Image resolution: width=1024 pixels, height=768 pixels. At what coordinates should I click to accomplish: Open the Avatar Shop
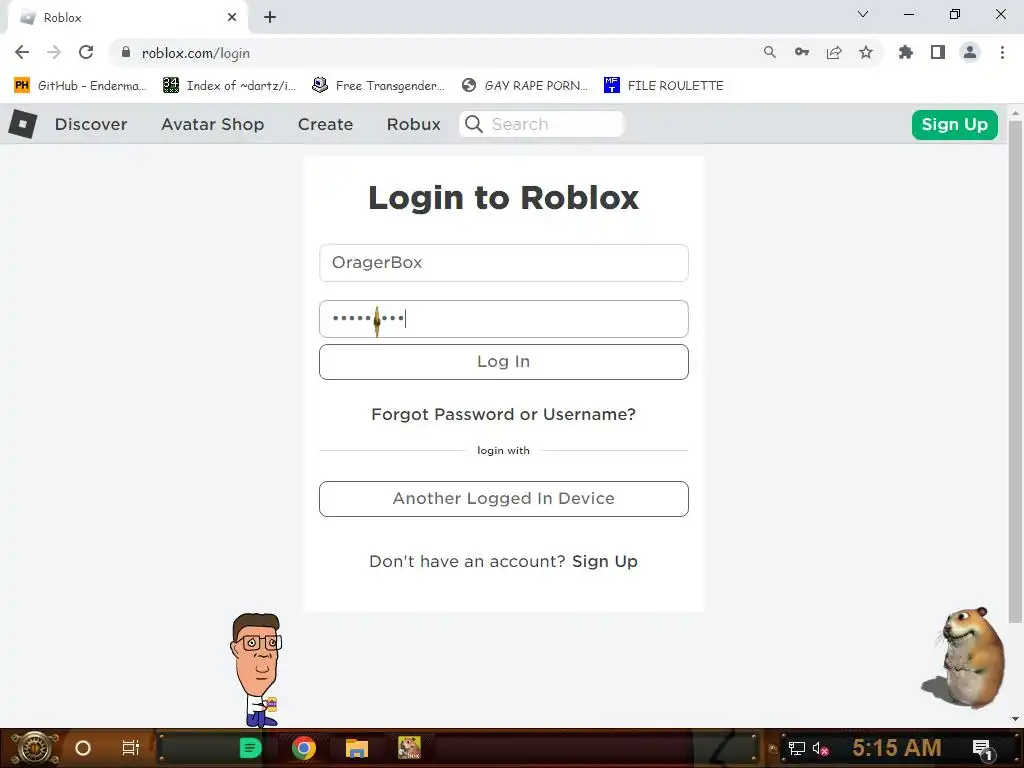[x=213, y=124]
